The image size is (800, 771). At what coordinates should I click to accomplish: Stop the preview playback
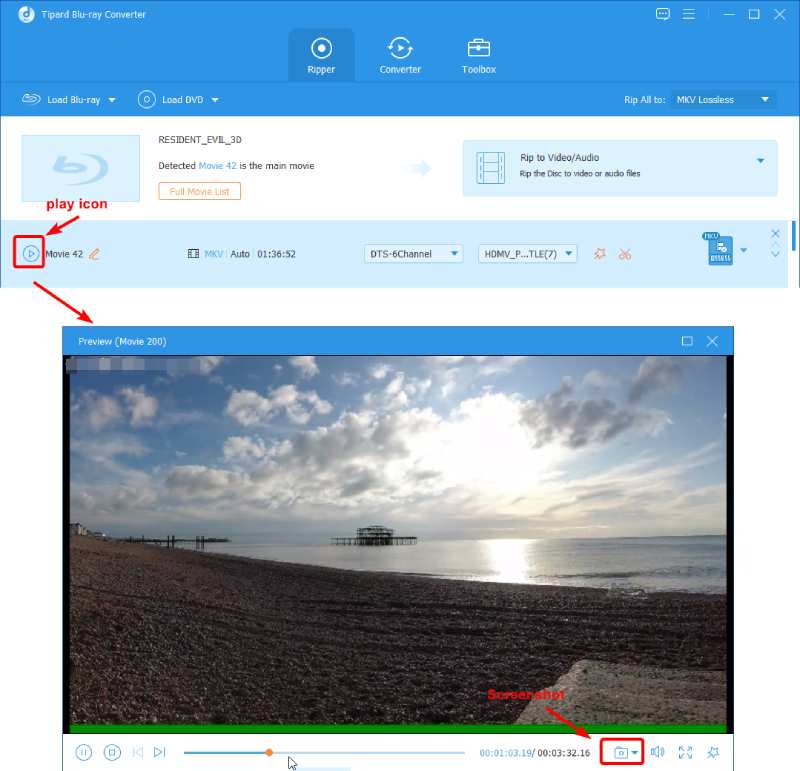[112, 752]
